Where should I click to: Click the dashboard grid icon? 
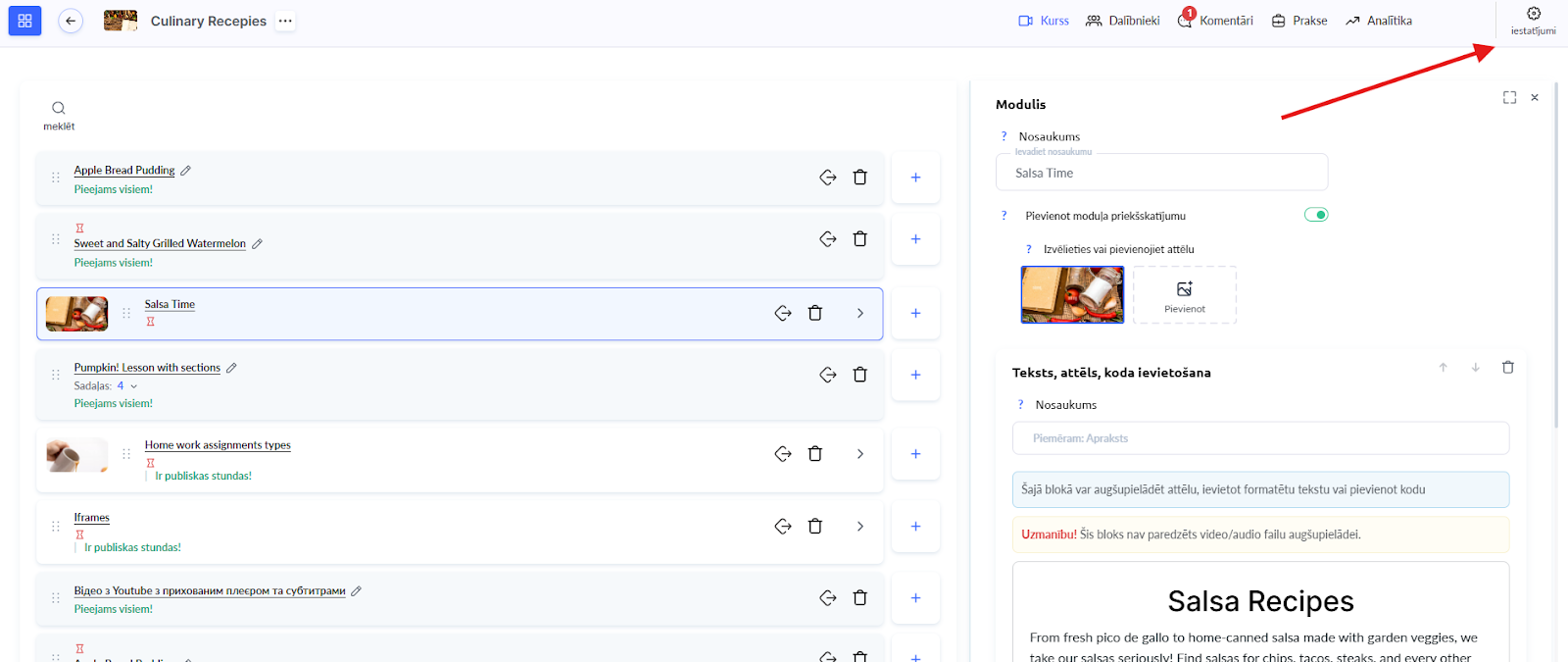click(x=24, y=21)
